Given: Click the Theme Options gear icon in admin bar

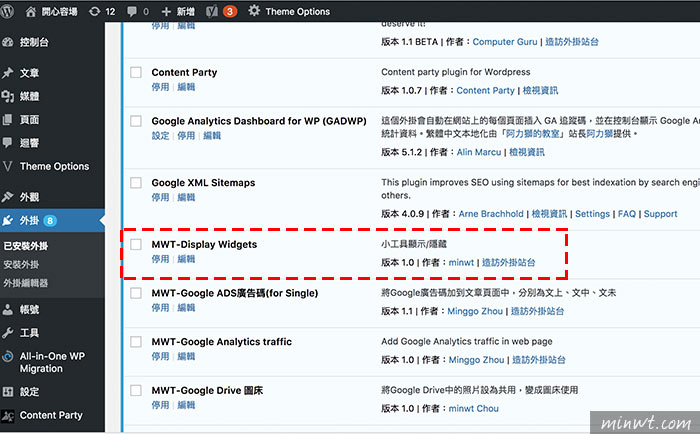Looking at the screenshot, I should pyautogui.click(x=254, y=11).
